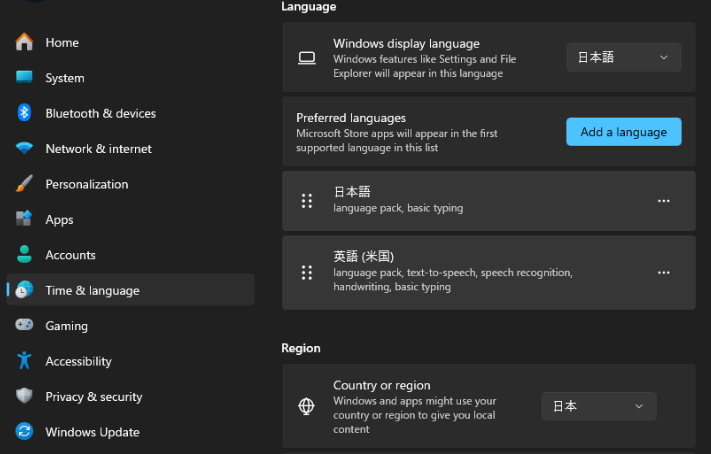Open the Country or region dropdown

tap(598, 406)
